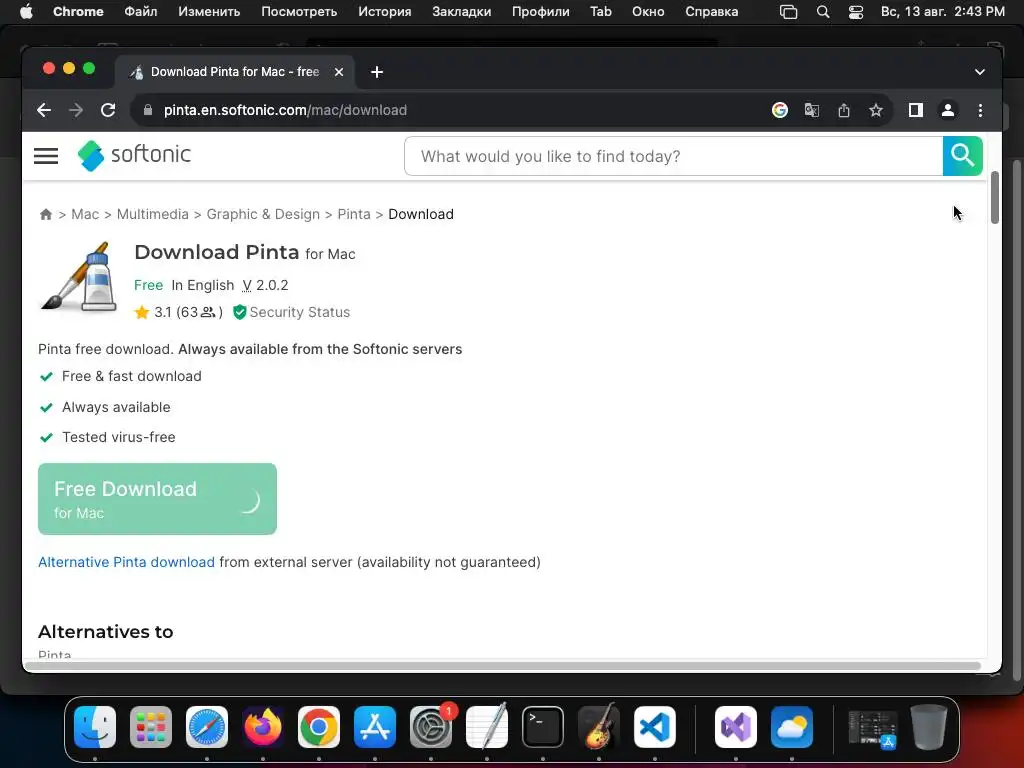Open the Изменить menu

click(x=209, y=12)
